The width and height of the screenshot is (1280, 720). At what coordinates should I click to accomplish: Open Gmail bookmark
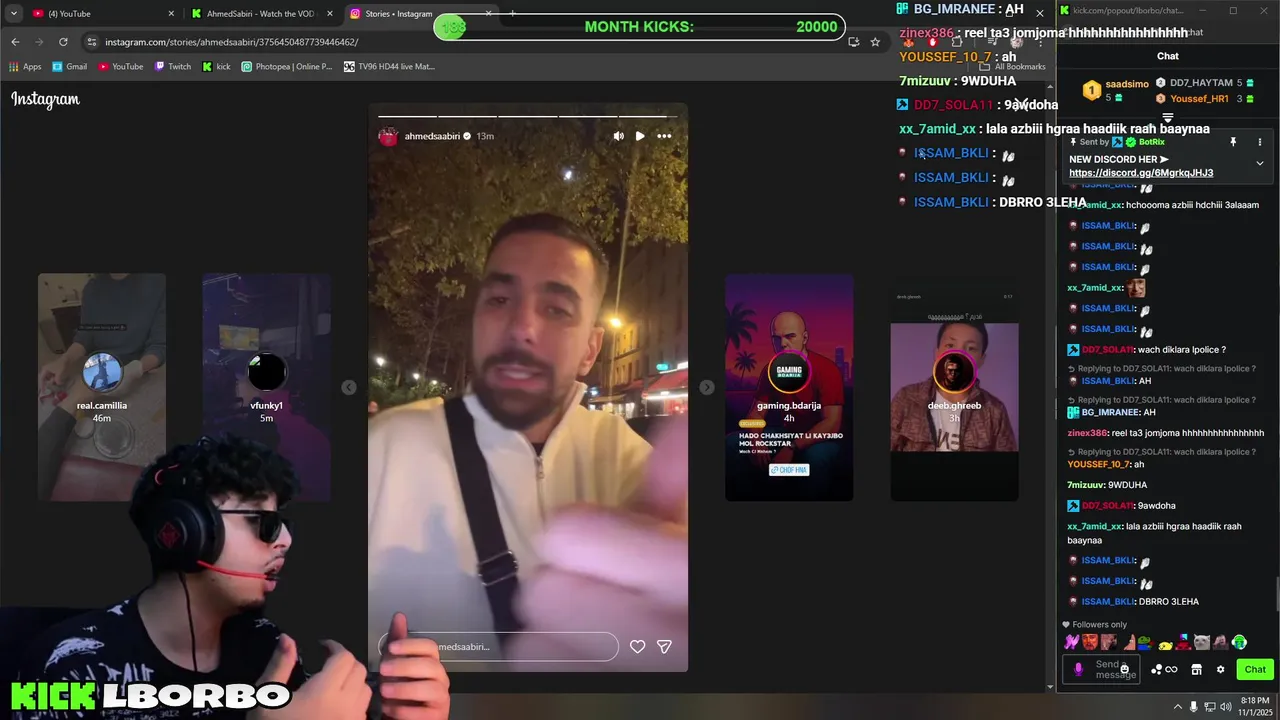69,67
